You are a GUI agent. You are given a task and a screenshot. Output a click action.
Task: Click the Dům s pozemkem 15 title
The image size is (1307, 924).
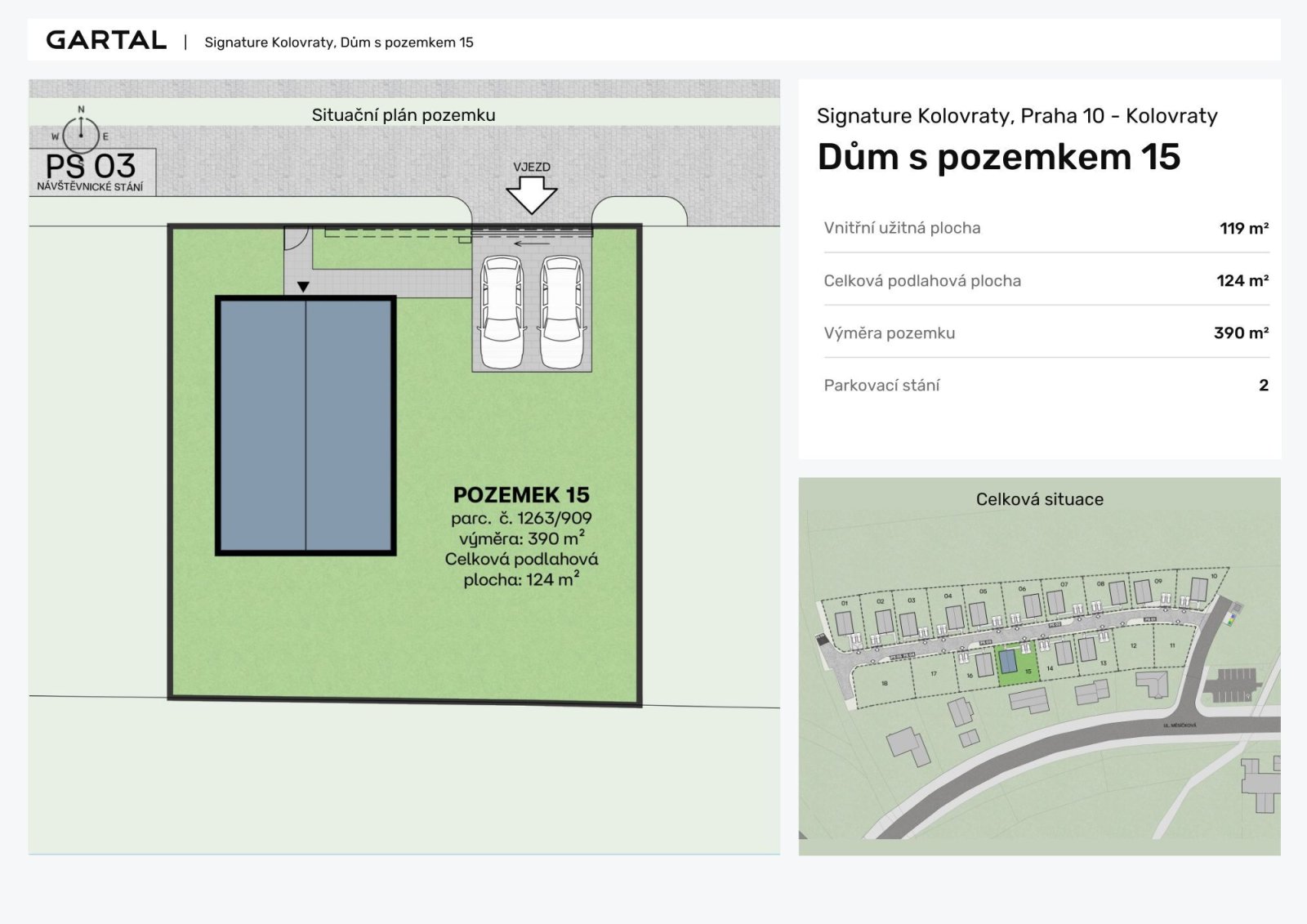tap(998, 157)
